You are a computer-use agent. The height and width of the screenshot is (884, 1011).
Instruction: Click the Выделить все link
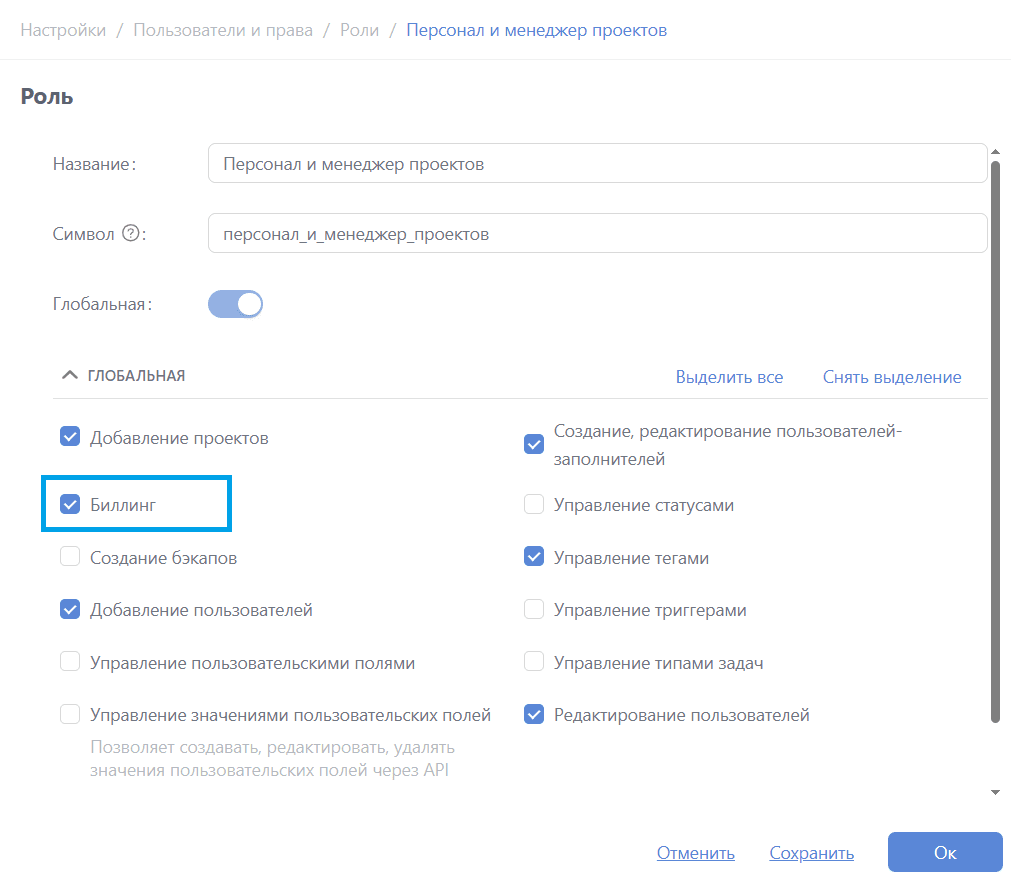click(729, 377)
